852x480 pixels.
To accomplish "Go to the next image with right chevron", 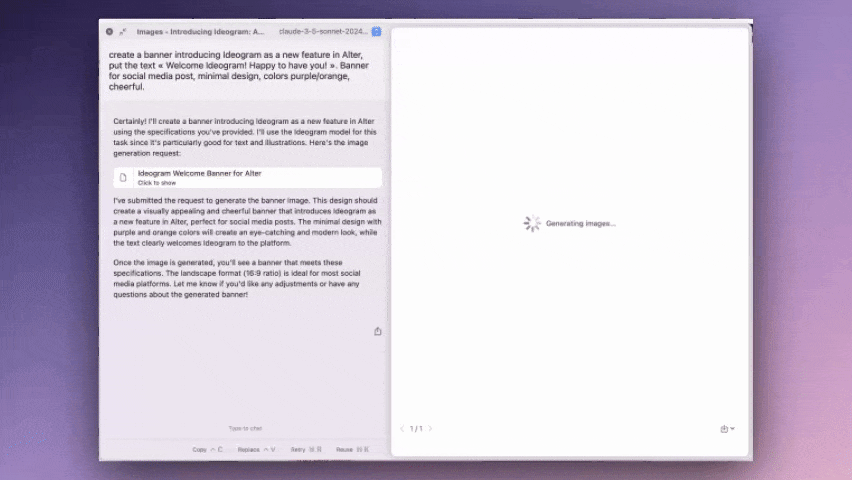I will [430, 428].
